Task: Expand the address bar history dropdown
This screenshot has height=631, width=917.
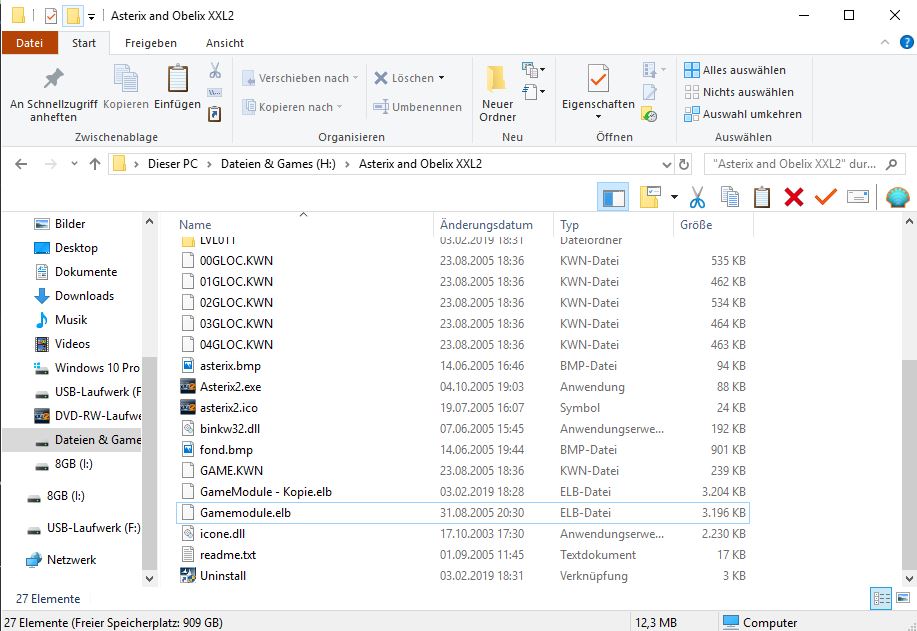Action: (666, 164)
